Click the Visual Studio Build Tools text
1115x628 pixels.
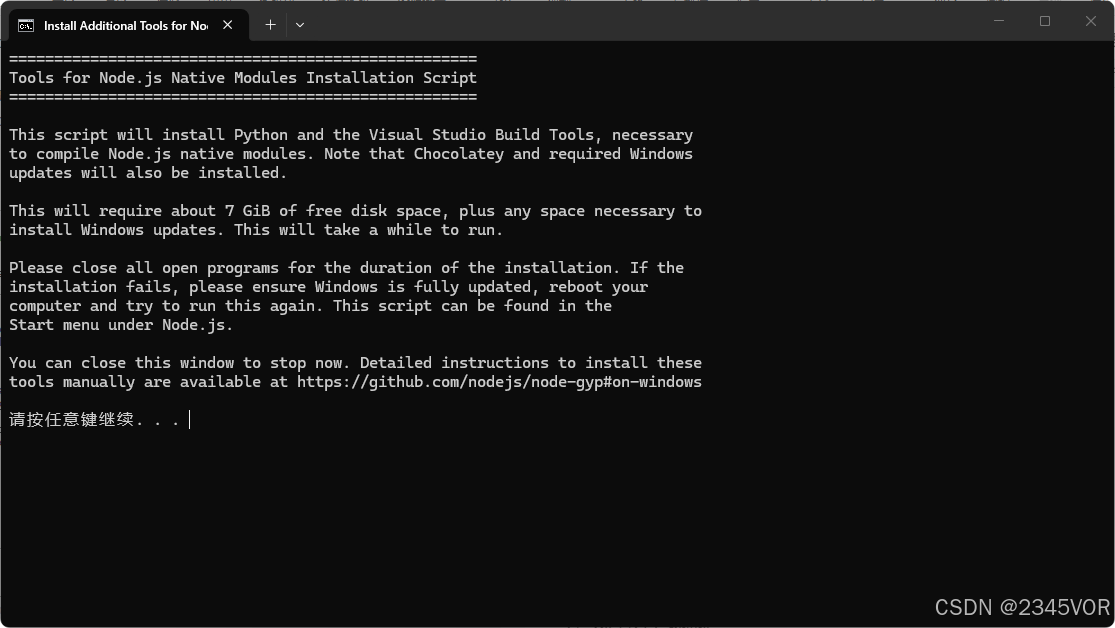[x=481, y=135]
